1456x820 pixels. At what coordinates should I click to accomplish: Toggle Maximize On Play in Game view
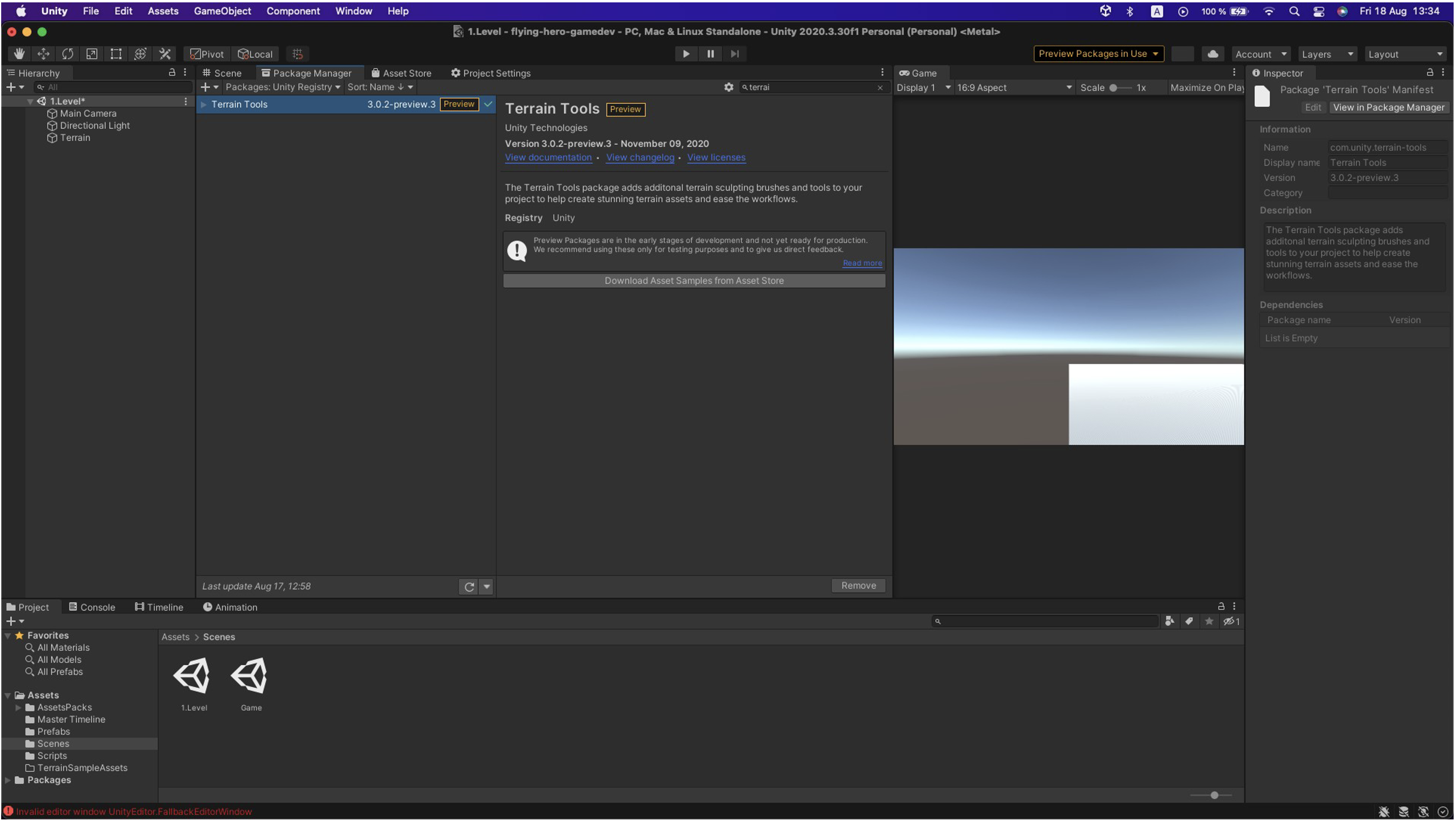[1207, 88]
